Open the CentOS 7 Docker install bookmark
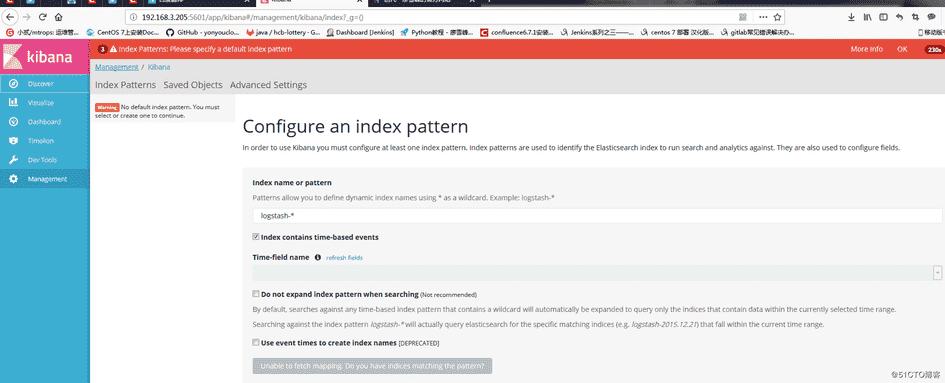 tap(123, 32)
